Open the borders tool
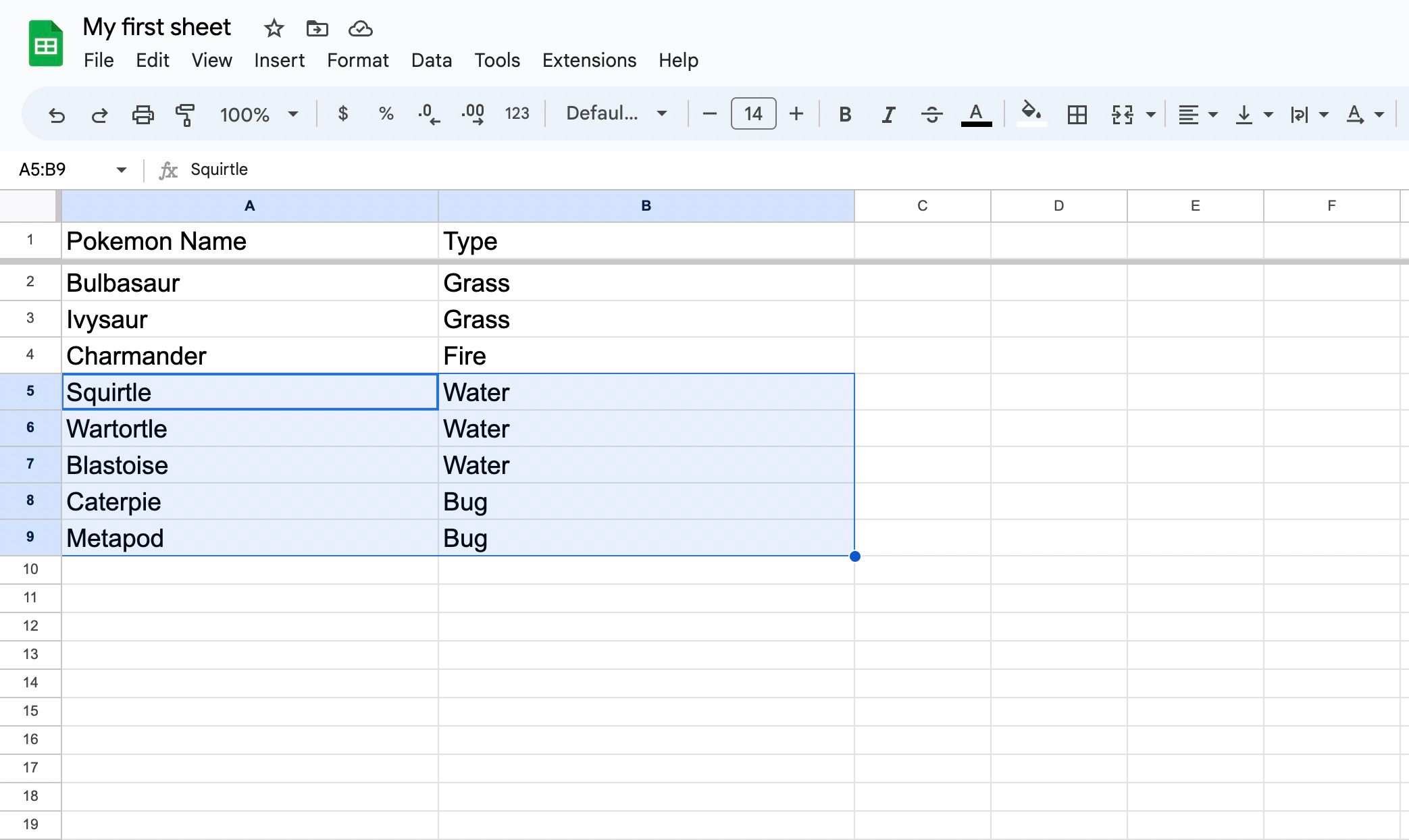The height and width of the screenshot is (840, 1409). tap(1077, 114)
